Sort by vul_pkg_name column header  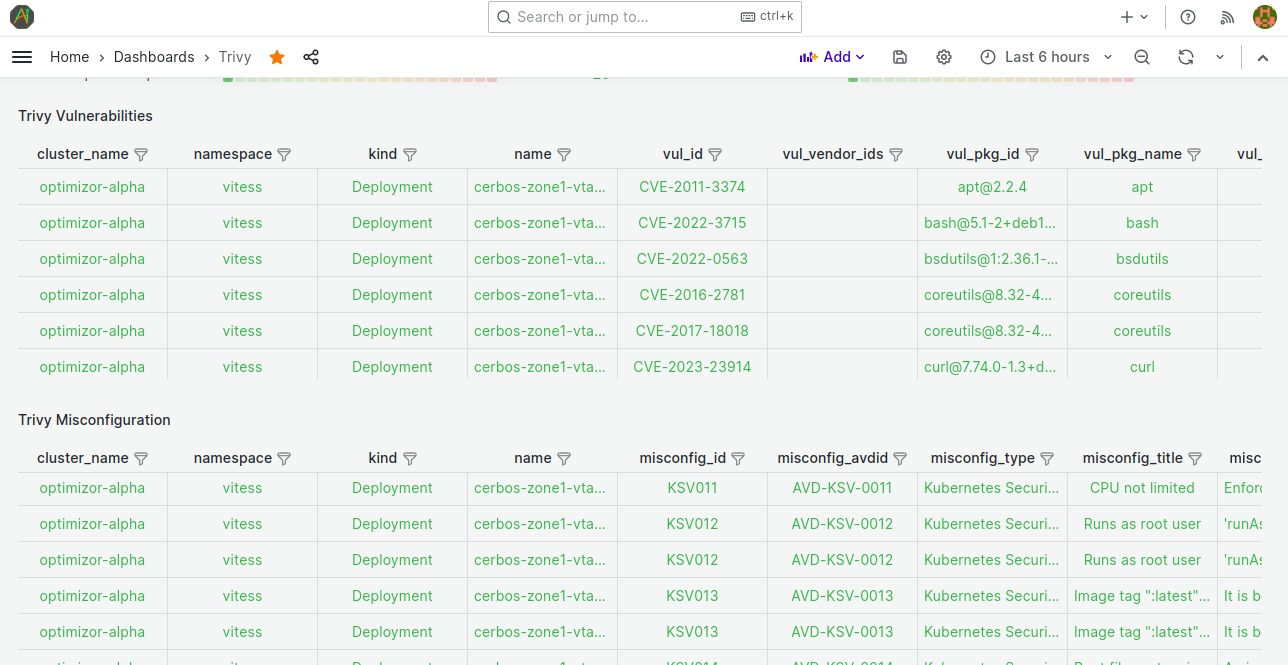(x=1132, y=154)
